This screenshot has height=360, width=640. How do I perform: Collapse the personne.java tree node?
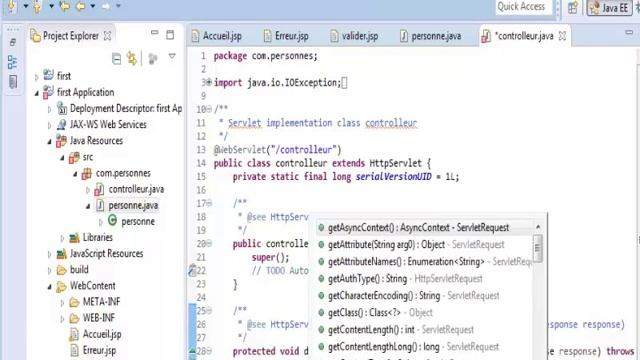[x=88, y=206]
